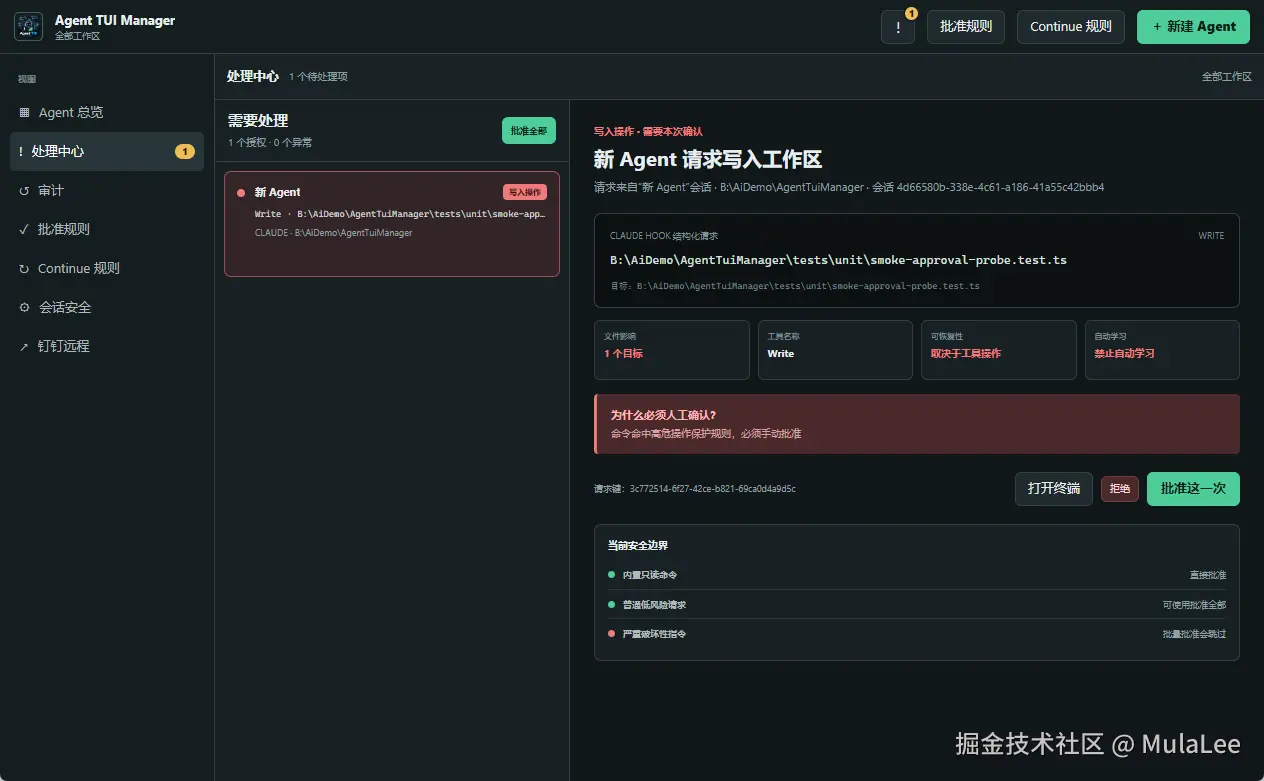
Task: Open 审计 view in sidebar
Action: click(x=107, y=191)
